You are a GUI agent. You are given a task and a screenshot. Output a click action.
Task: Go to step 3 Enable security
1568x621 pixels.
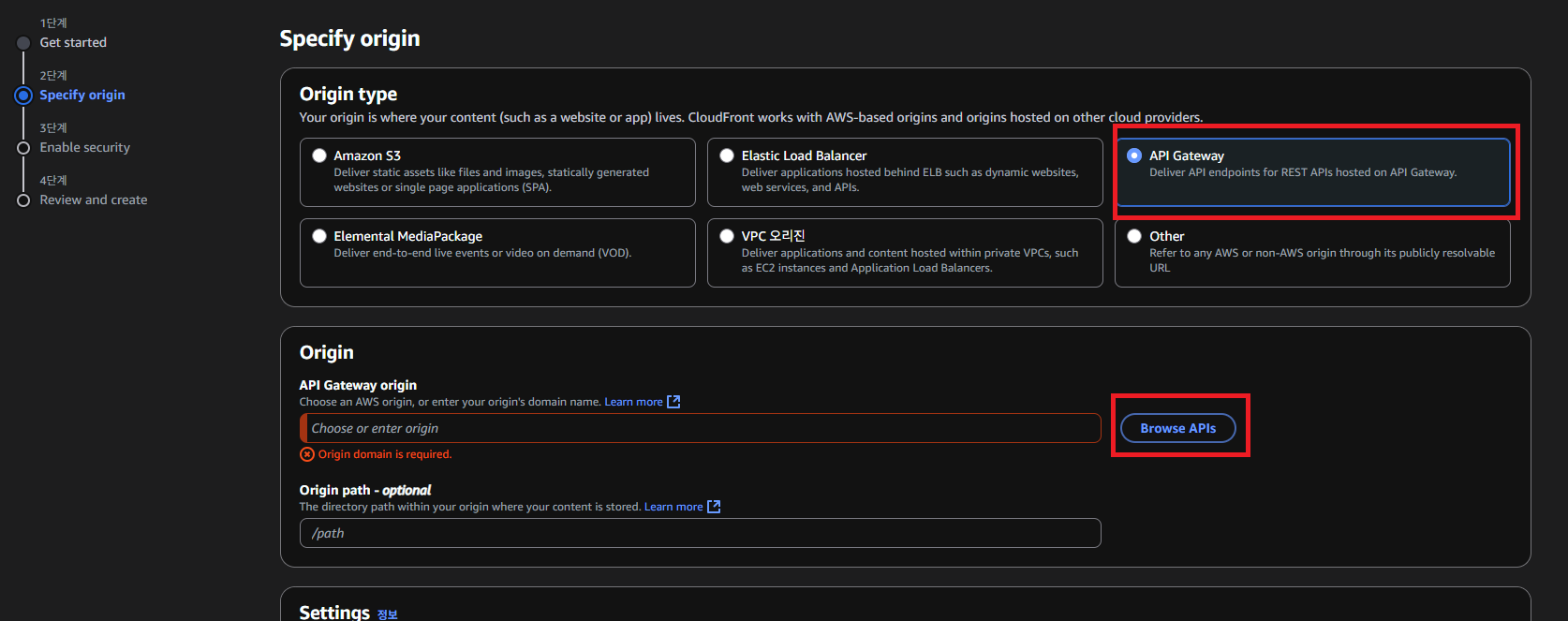click(x=85, y=147)
